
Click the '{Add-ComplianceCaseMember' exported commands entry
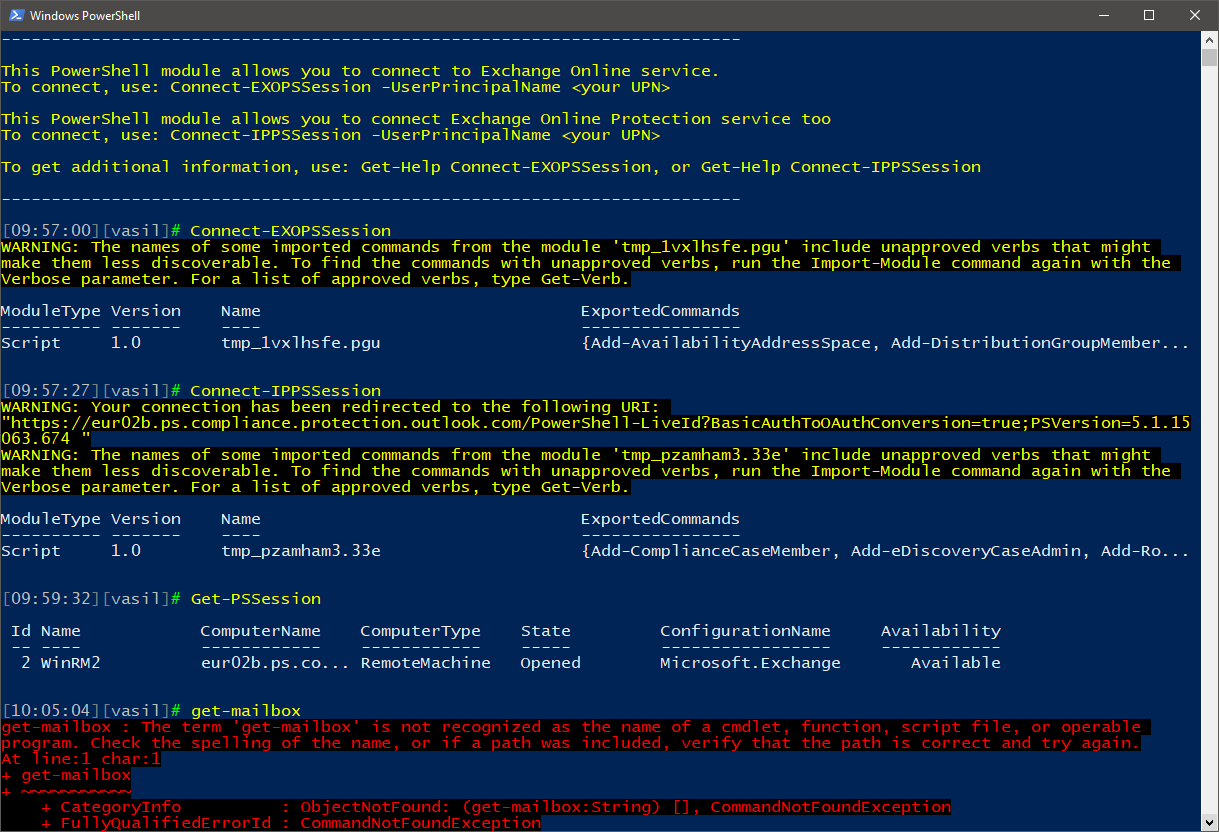pos(705,551)
